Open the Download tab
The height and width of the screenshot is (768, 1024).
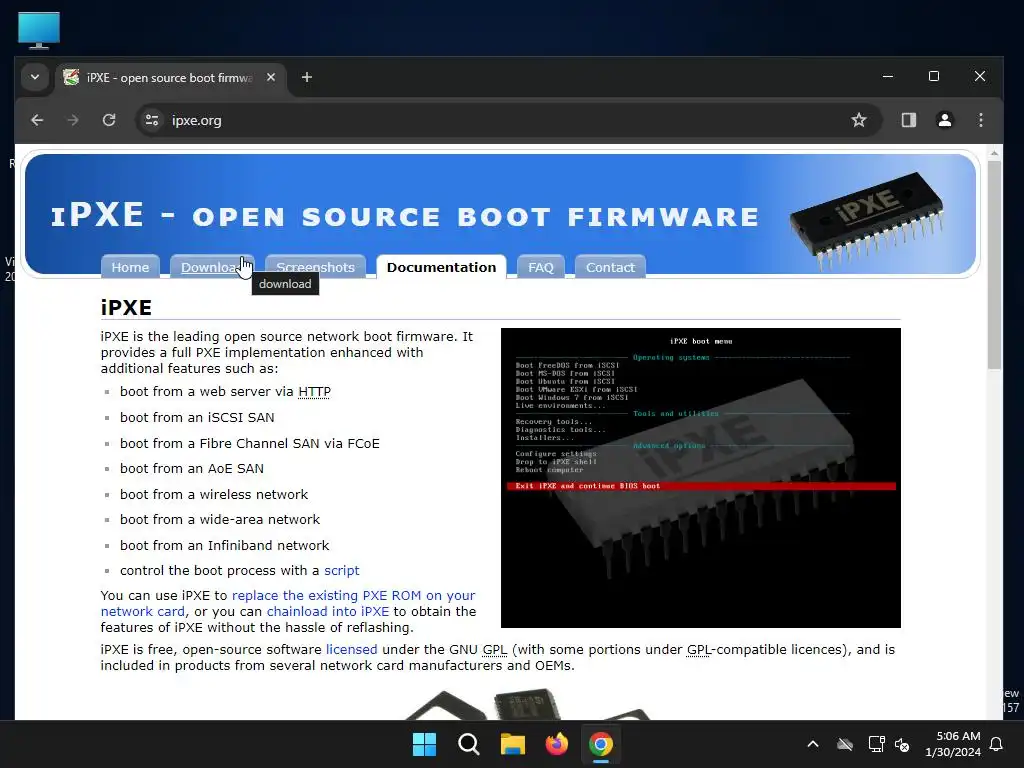[212, 267]
